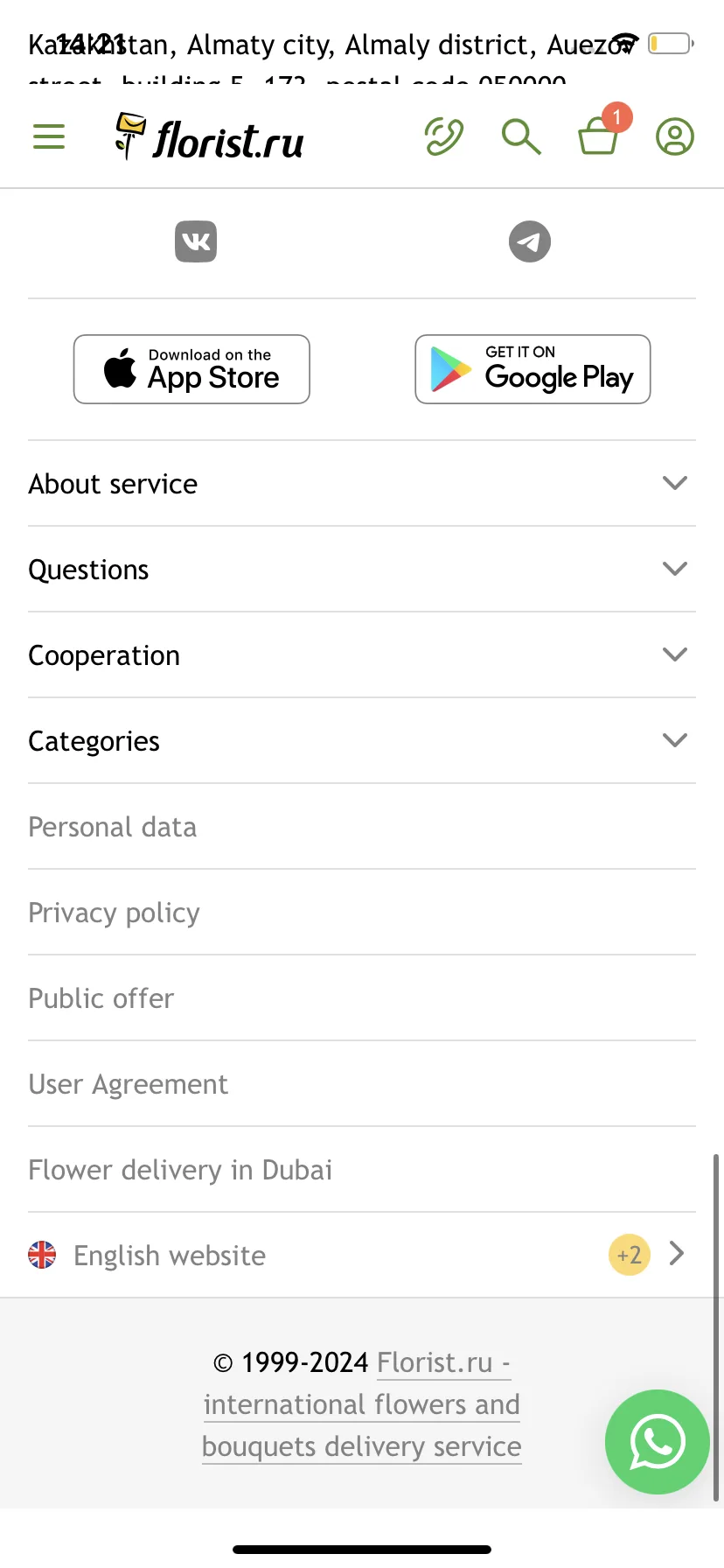Visit the VK social page

click(x=196, y=241)
